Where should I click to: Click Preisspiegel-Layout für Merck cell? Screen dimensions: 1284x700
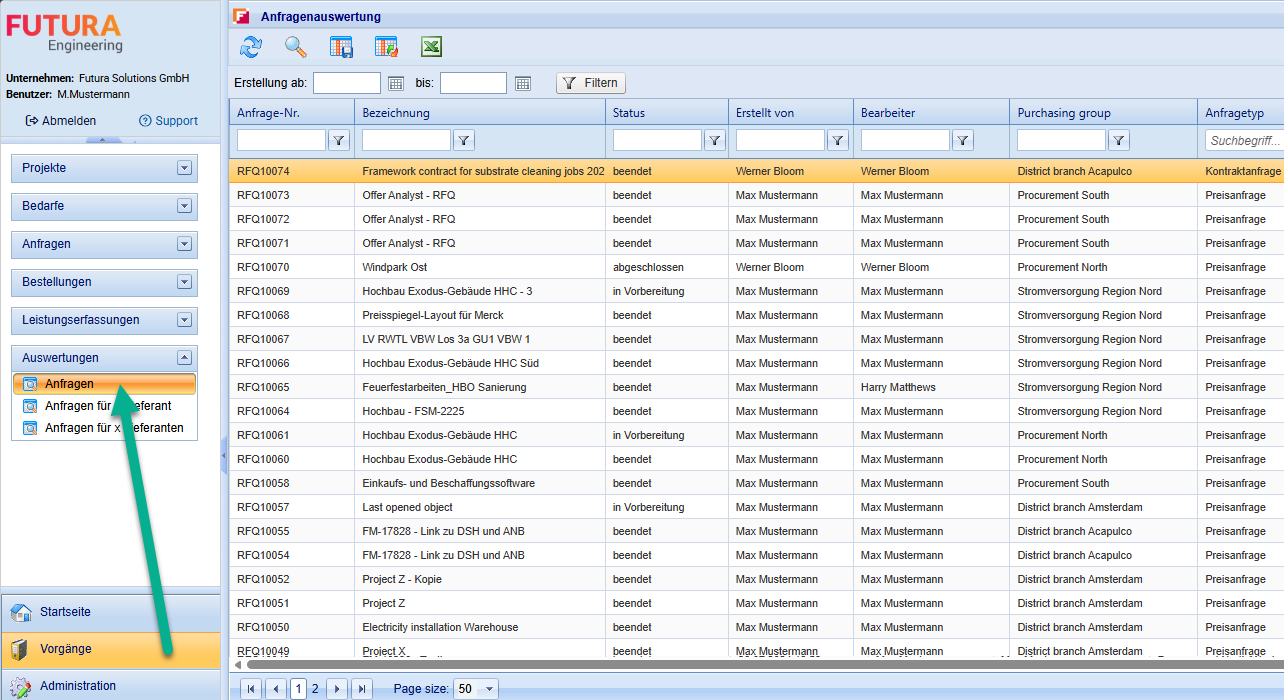pyautogui.click(x=480, y=315)
